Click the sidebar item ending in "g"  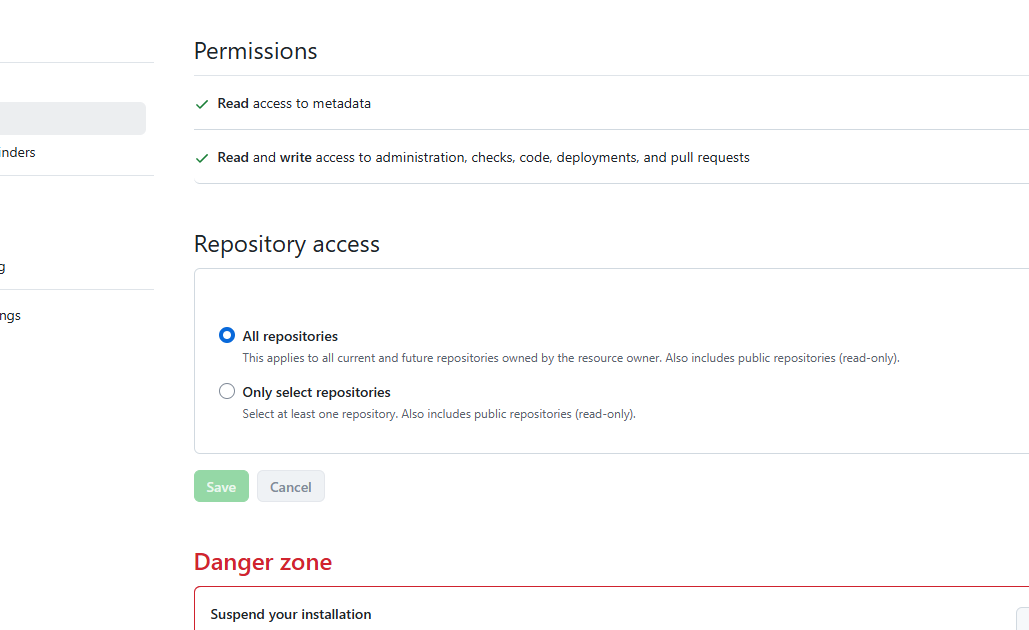(x=3, y=267)
